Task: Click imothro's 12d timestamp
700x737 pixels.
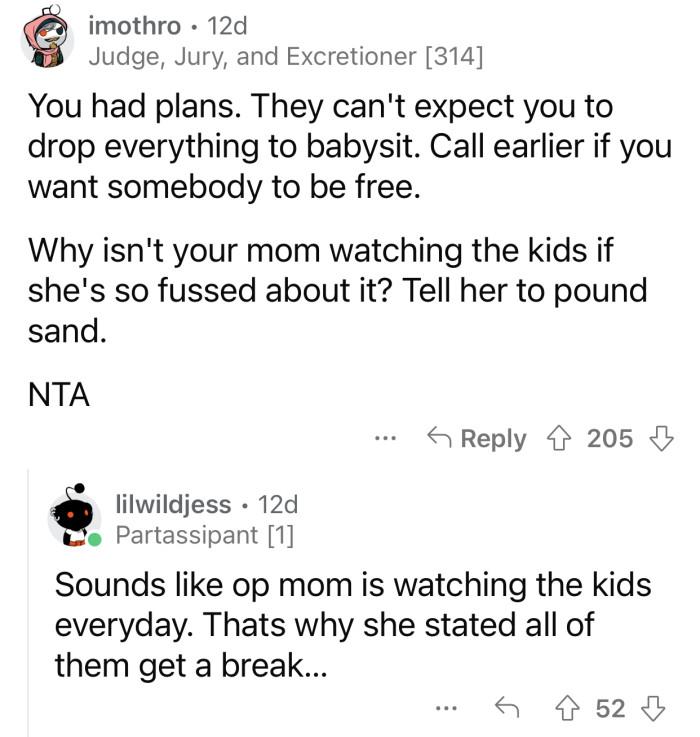Action: coord(226,25)
